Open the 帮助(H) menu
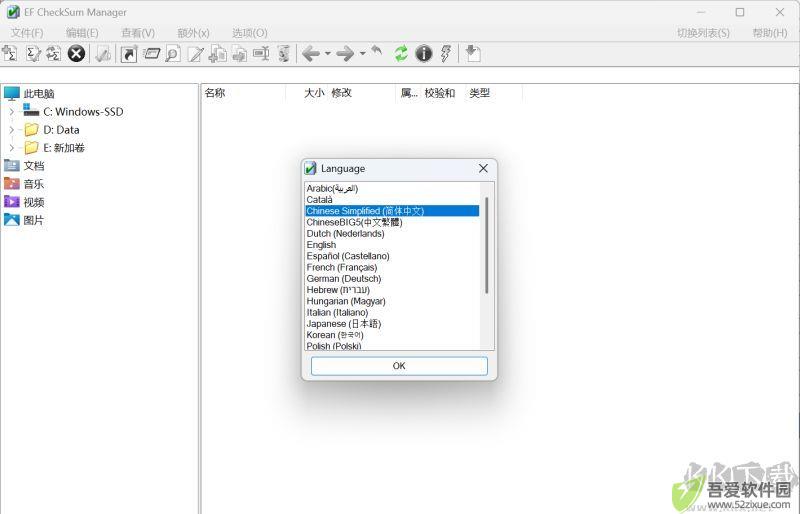800x514 pixels. [770, 33]
